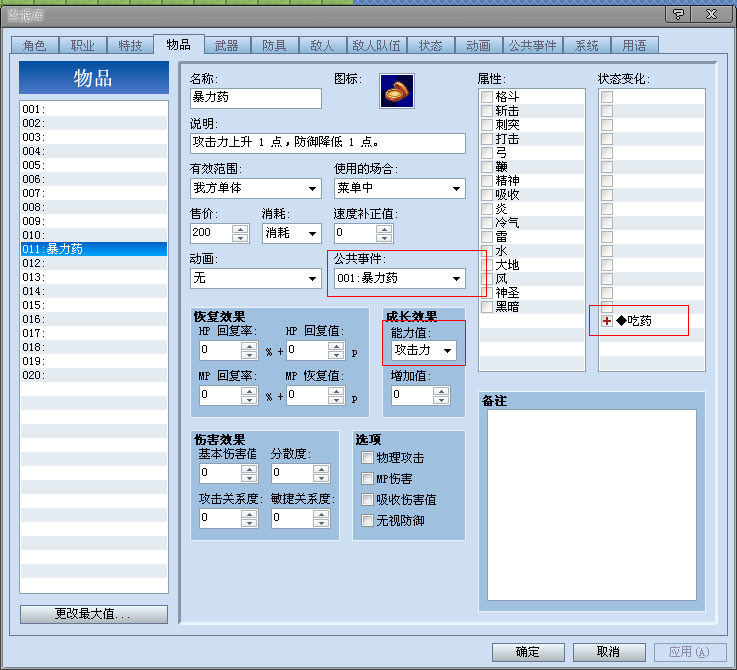Select item 012 in the item list
This screenshot has width=737, height=670.
[x=94, y=263]
